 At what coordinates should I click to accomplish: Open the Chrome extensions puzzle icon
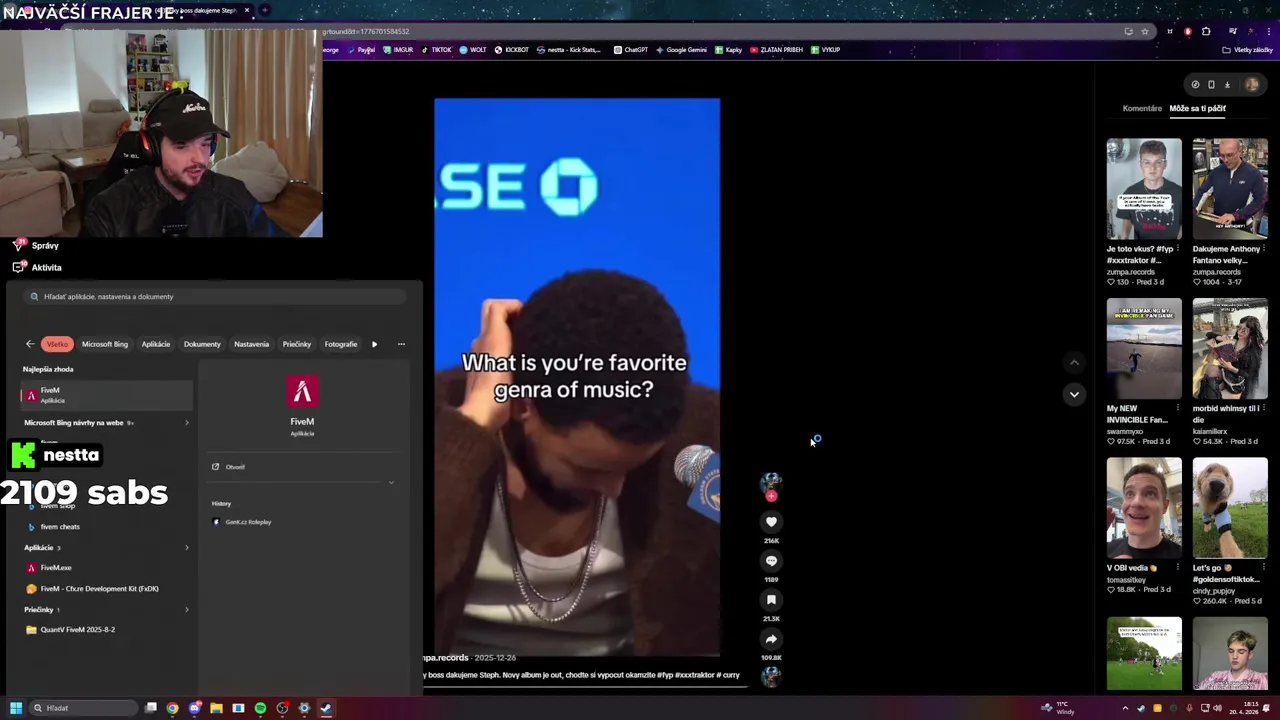click(x=1206, y=31)
